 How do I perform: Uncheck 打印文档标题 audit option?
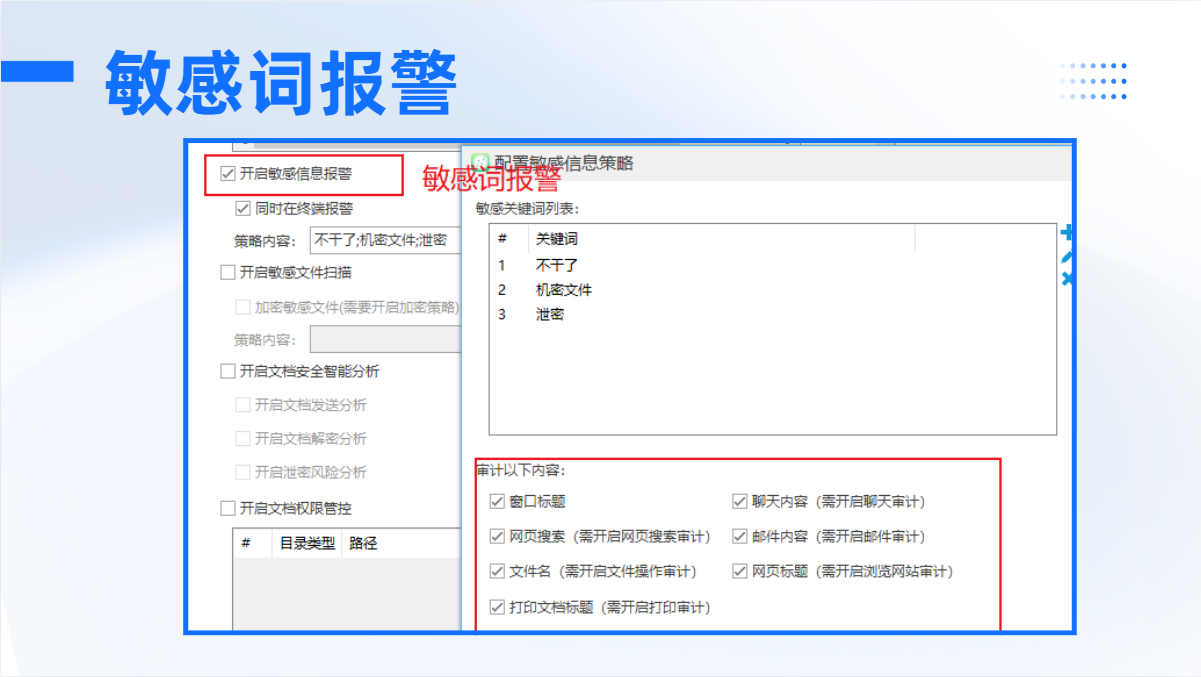point(497,607)
